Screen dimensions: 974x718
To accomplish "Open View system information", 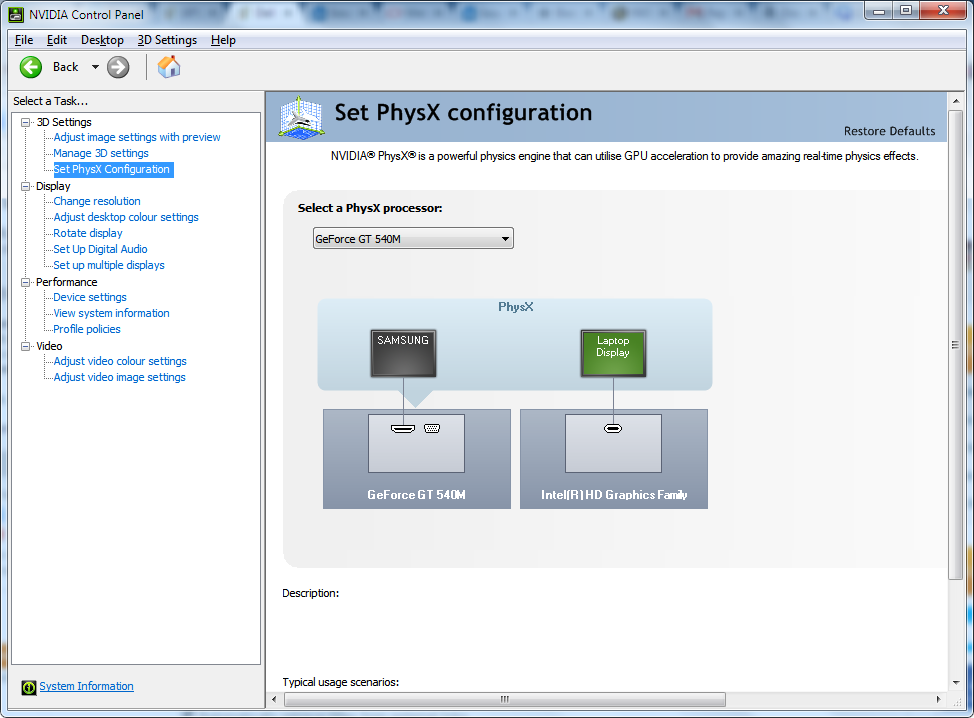I will pos(111,314).
